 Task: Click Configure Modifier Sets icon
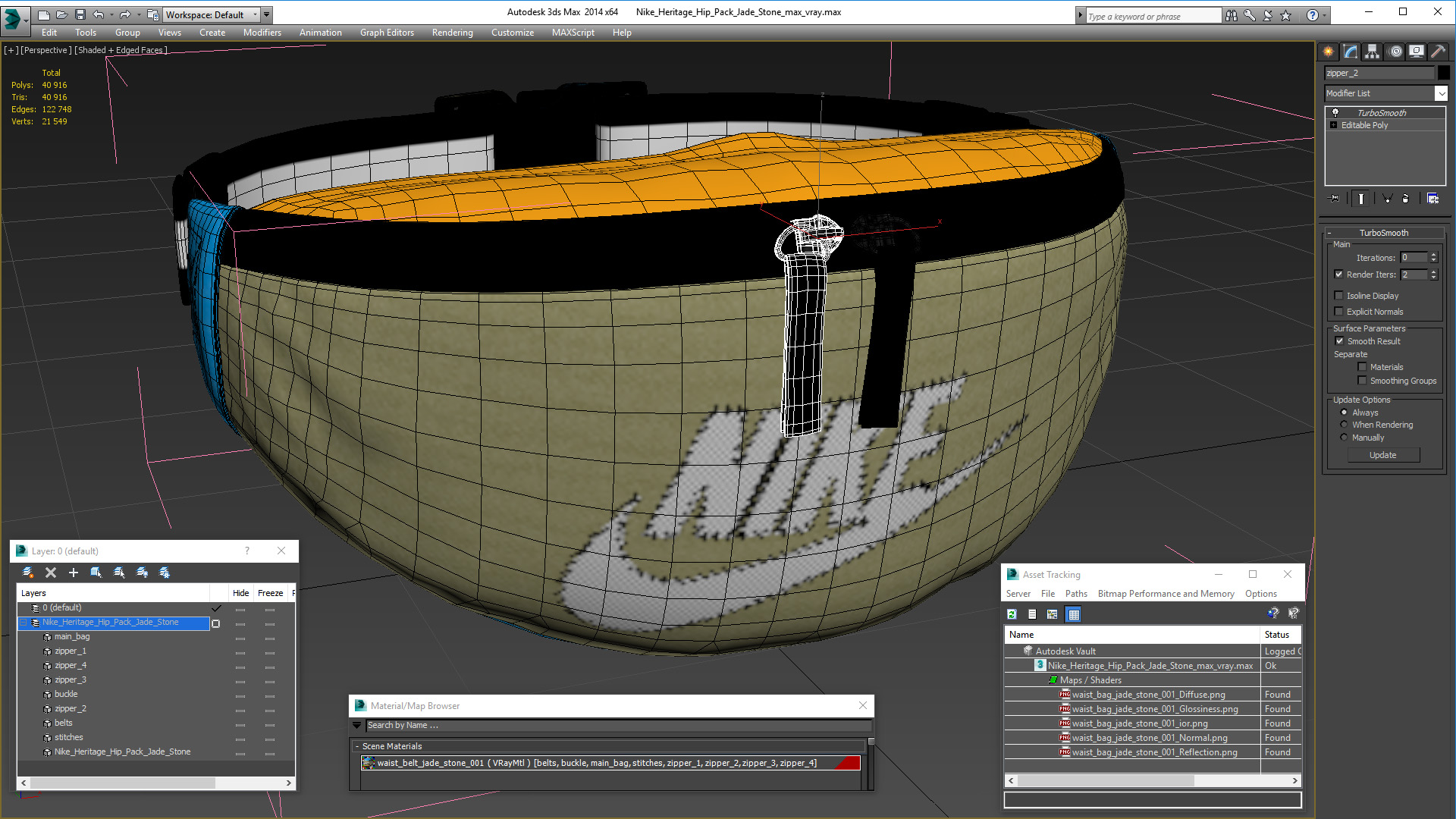click(1432, 199)
